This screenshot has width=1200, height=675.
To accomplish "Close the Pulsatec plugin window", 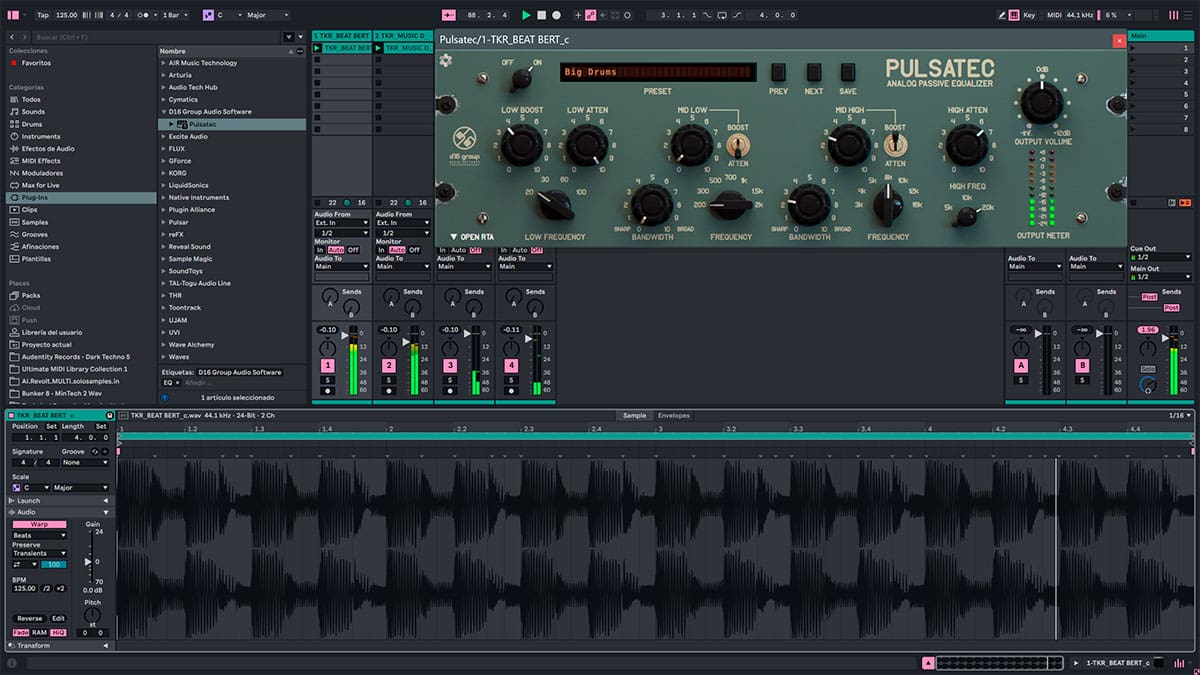I will (1119, 40).
